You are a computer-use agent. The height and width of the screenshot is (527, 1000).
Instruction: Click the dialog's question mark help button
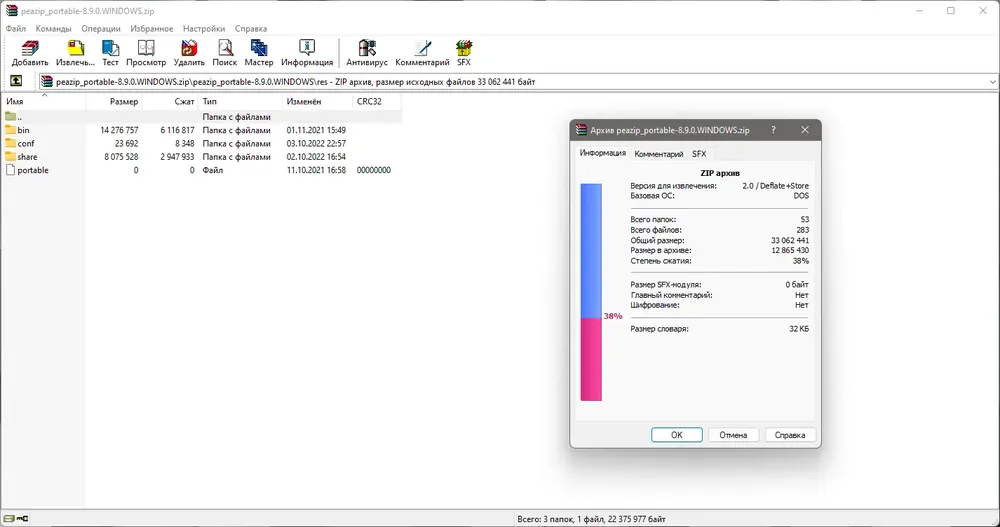coord(773,130)
